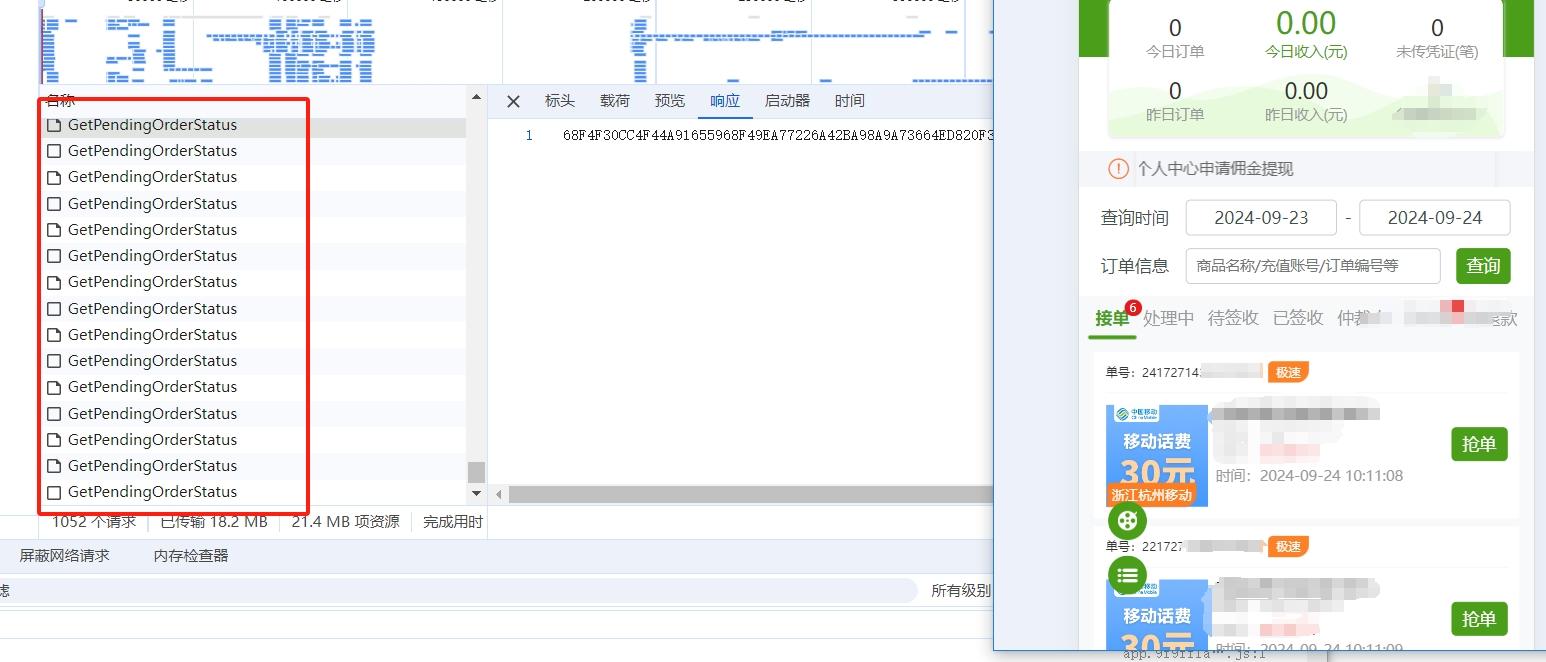1546x662 pixels.
Task: Click the 21.4 MB 项资源 status entry
Action: tap(345, 521)
